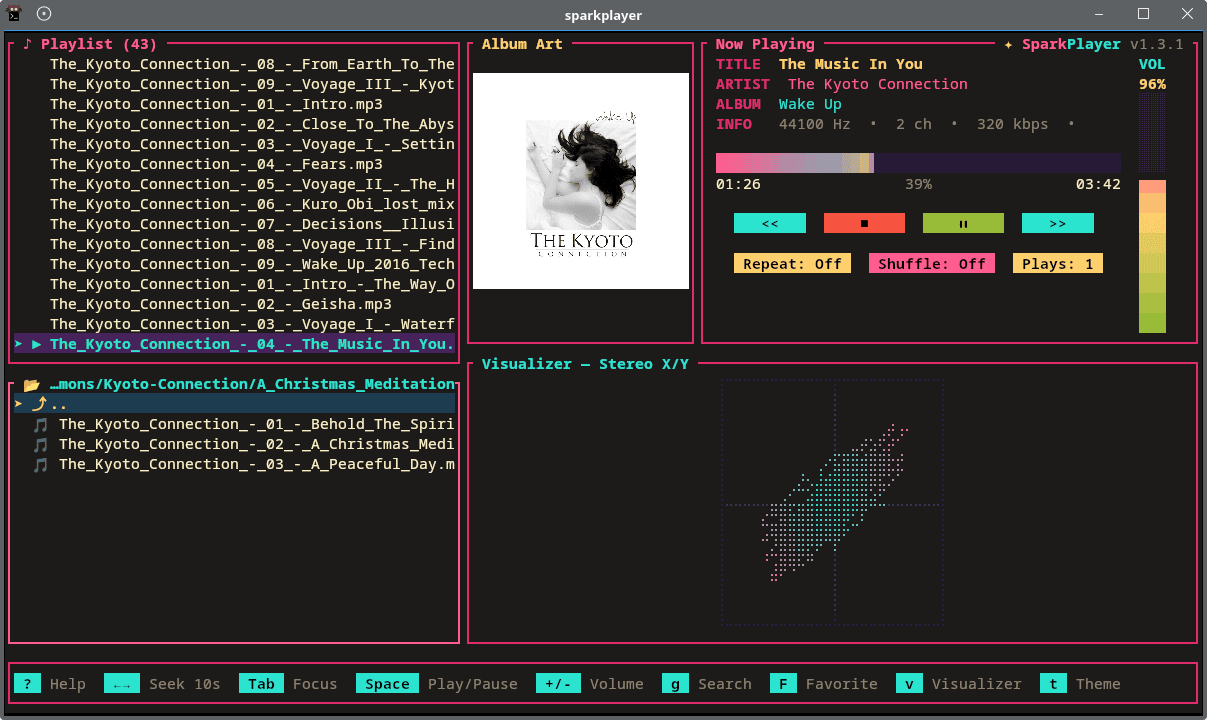
Task: Select 01_-_Behold_The_Spiri file
Action: pyautogui.click(x=257, y=424)
